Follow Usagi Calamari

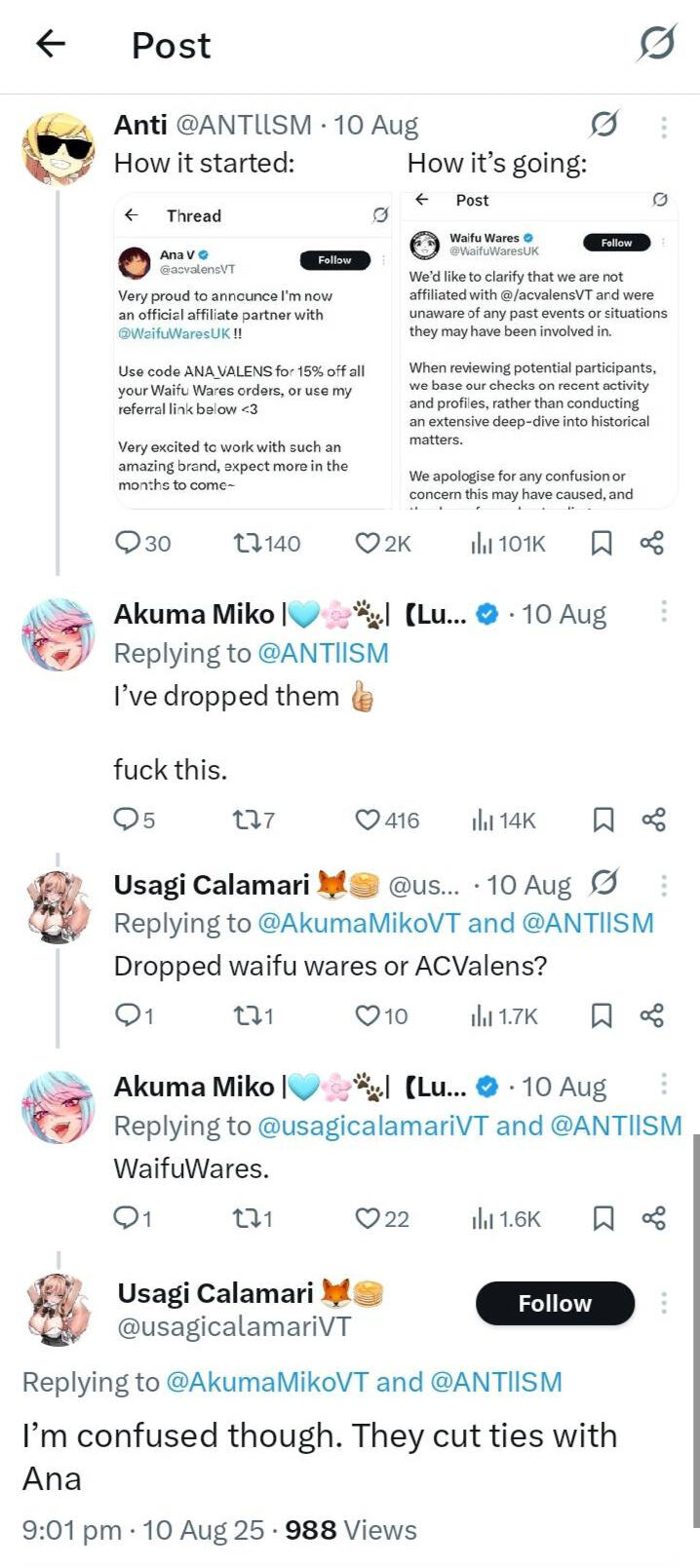tap(554, 1304)
